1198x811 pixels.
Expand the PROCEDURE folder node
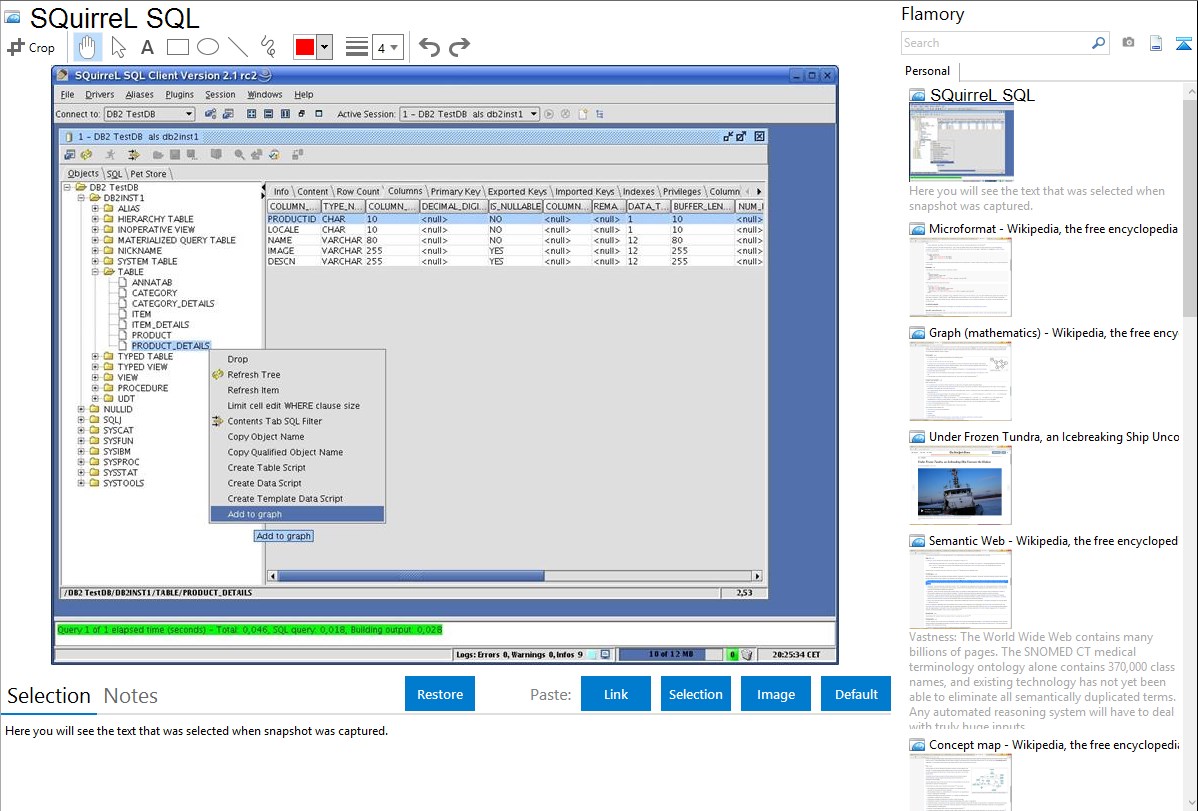(x=96, y=388)
